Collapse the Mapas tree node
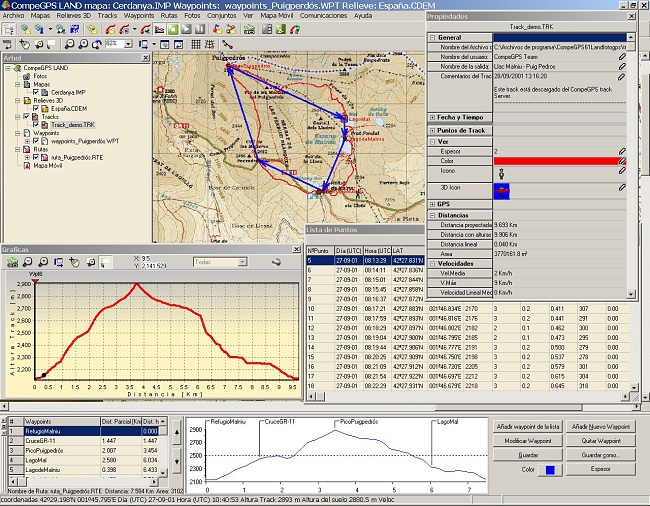The image size is (650, 506). 18,84
